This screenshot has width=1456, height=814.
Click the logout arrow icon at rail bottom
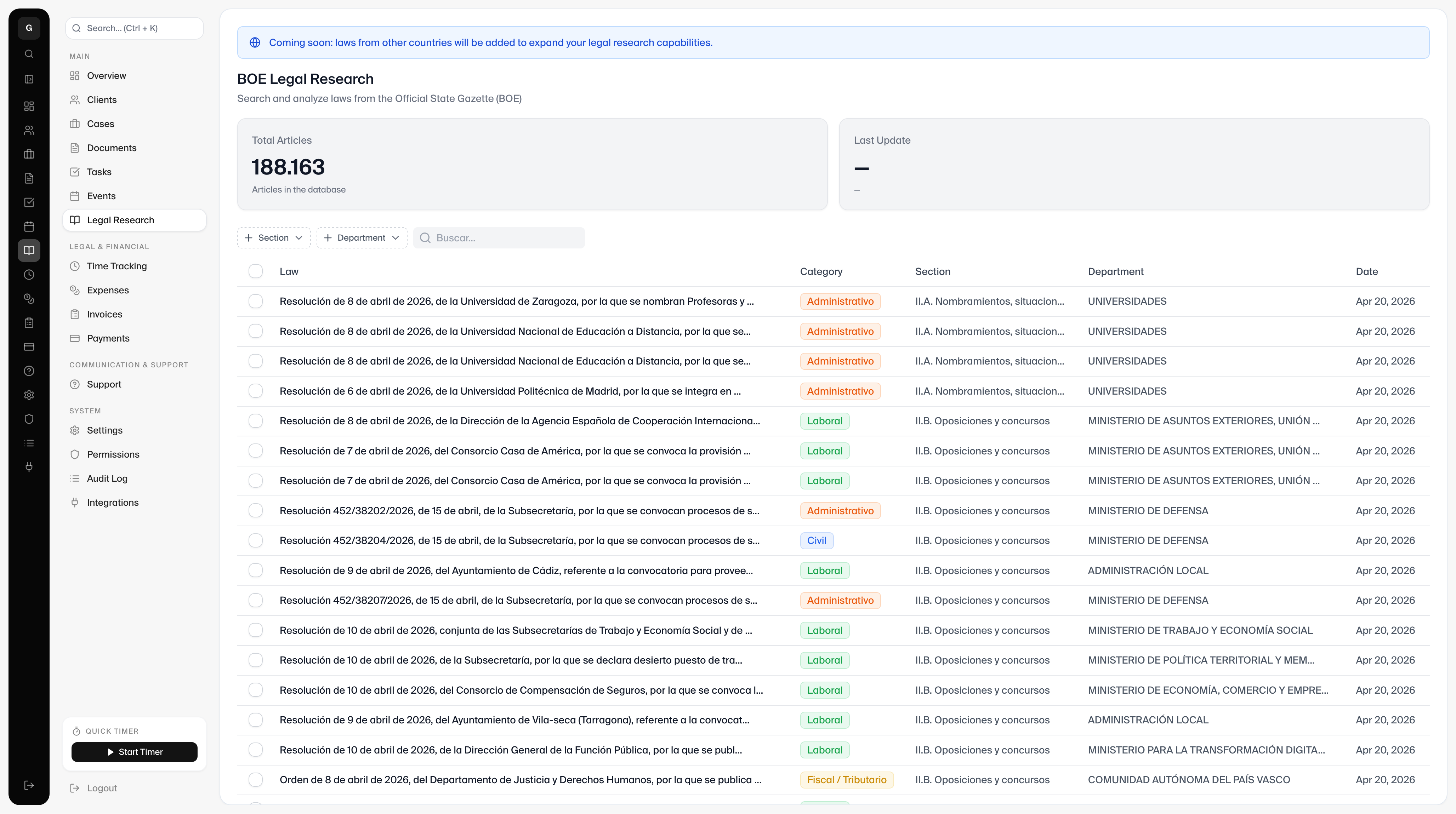click(29, 785)
